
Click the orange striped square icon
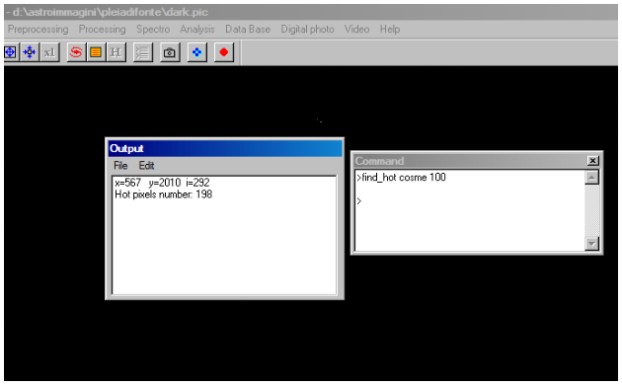tap(96, 52)
